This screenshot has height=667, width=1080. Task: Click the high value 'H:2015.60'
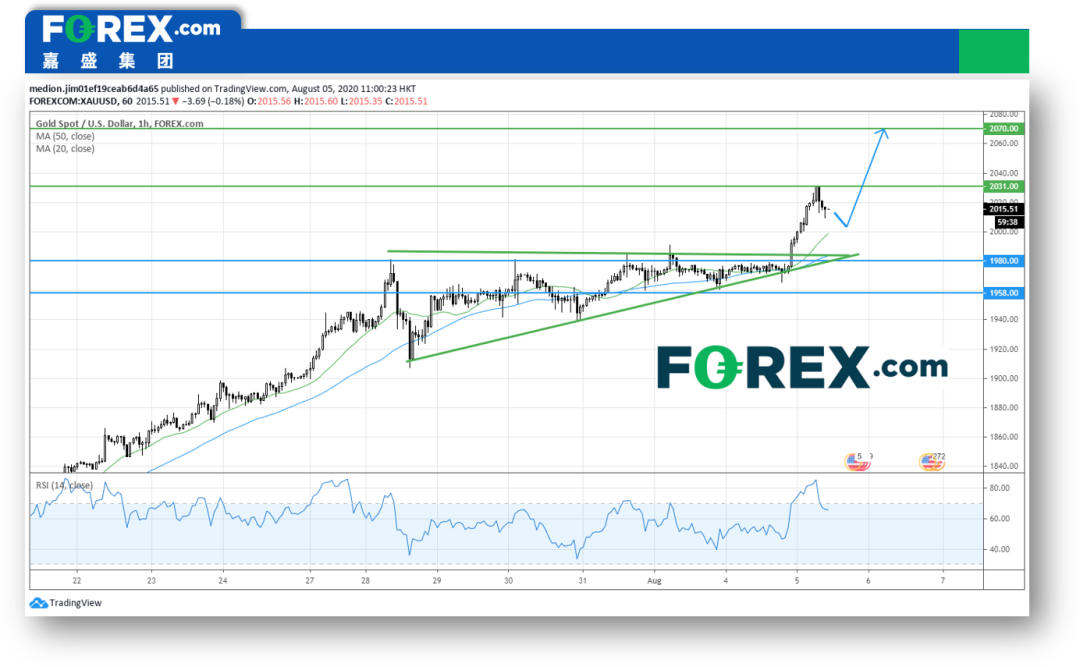click(316, 101)
